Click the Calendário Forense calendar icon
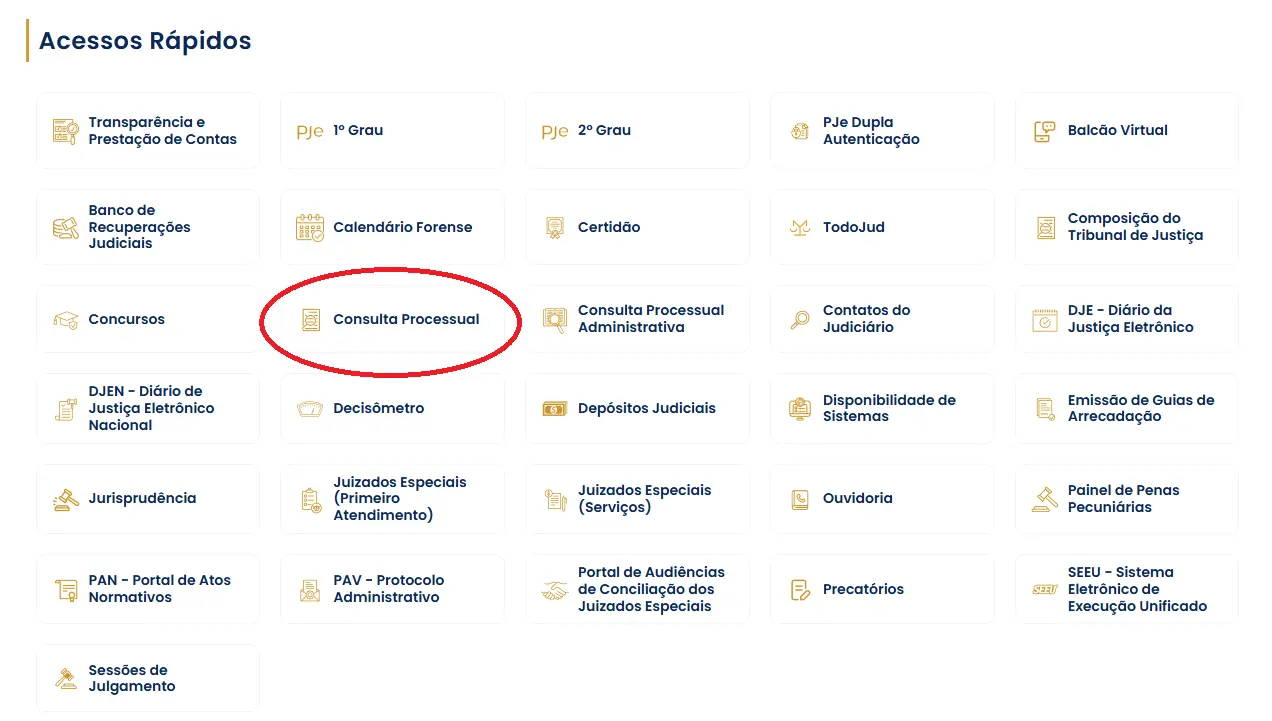The width and height of the screenshot is (1272, 721). (x=310, y=228)
